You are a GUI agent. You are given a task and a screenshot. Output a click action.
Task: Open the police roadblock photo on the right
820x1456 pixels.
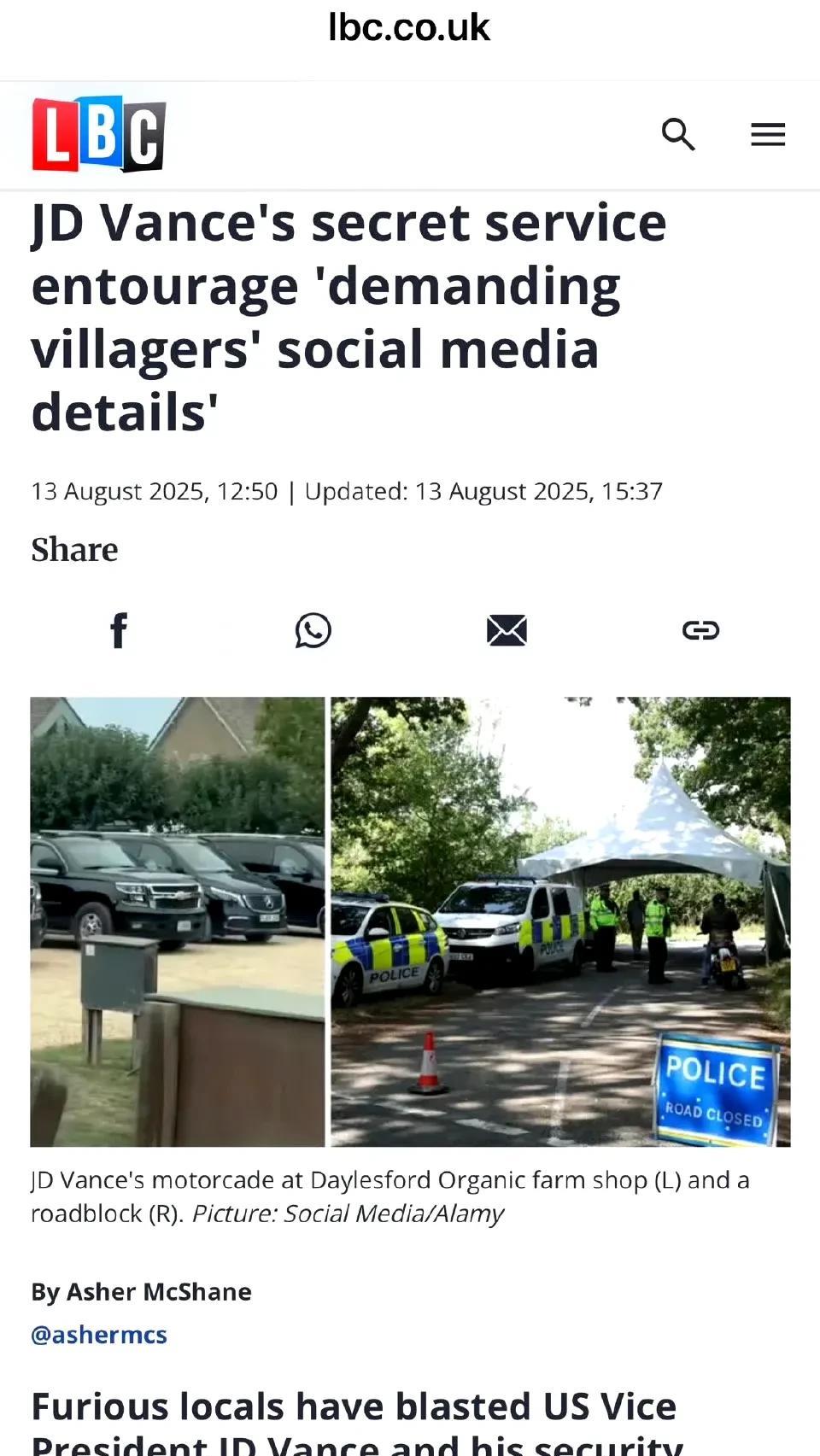point(560,921)
